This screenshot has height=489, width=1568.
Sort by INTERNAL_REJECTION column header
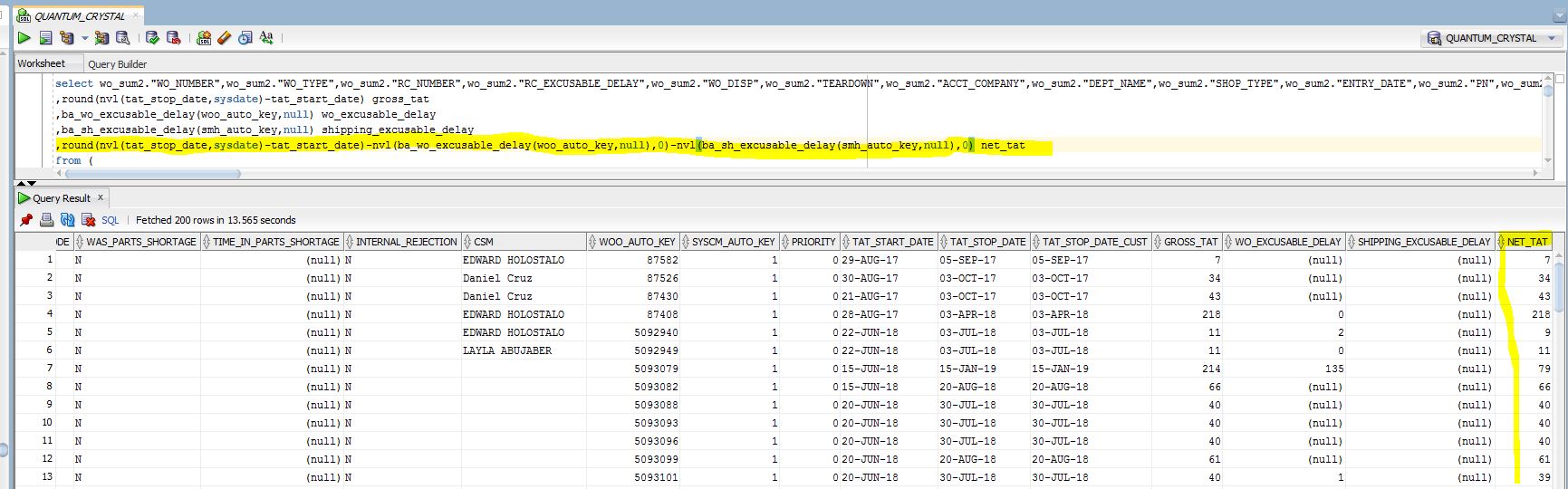click(402, 242)
